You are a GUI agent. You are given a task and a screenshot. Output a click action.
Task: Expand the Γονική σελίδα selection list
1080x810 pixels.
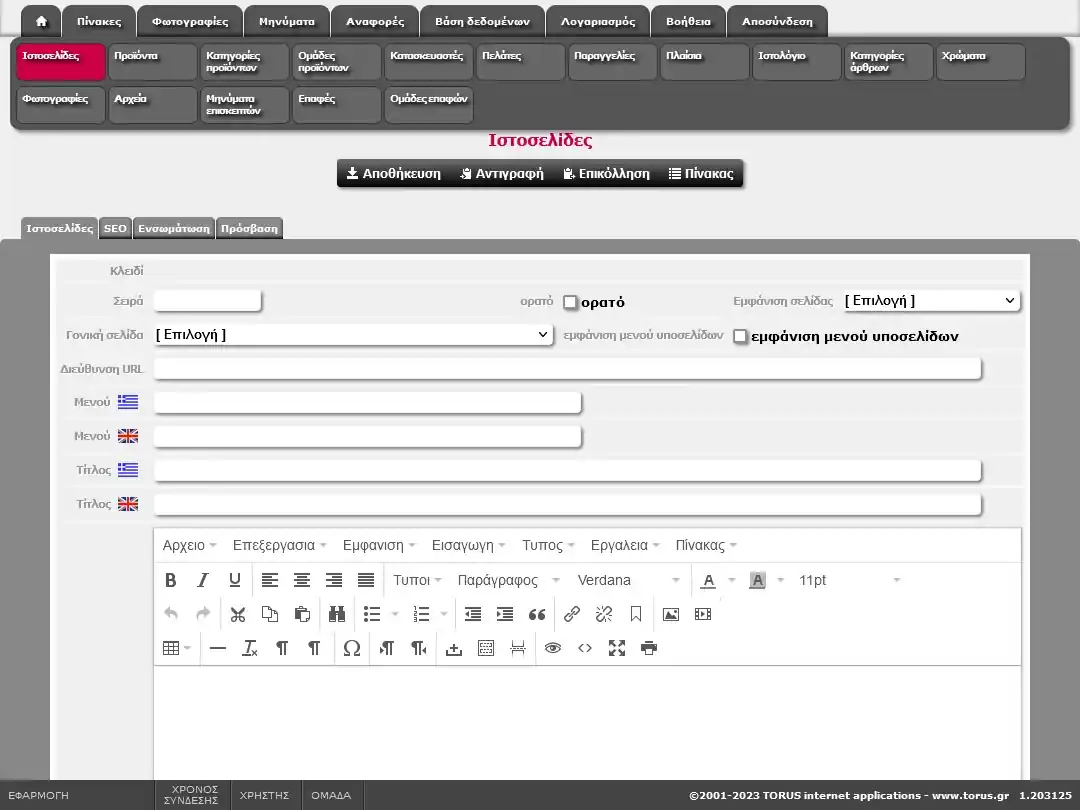tap(353, 334)
